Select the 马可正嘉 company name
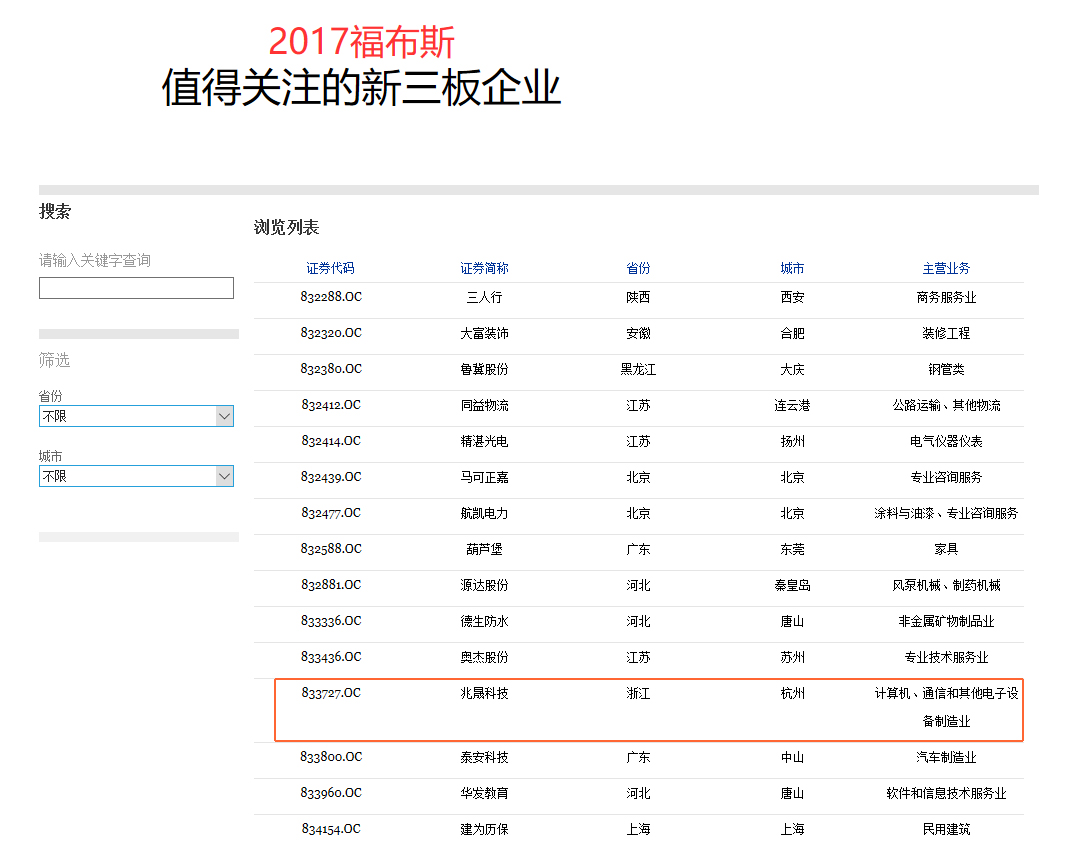Screen dimensions: 1070x846 point(484,477)
